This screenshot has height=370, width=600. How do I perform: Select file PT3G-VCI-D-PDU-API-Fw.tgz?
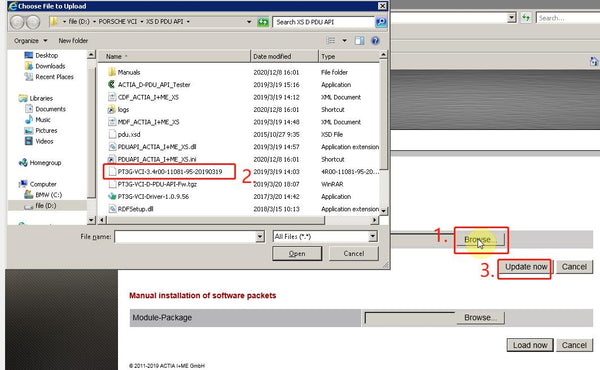coord(158,184)
